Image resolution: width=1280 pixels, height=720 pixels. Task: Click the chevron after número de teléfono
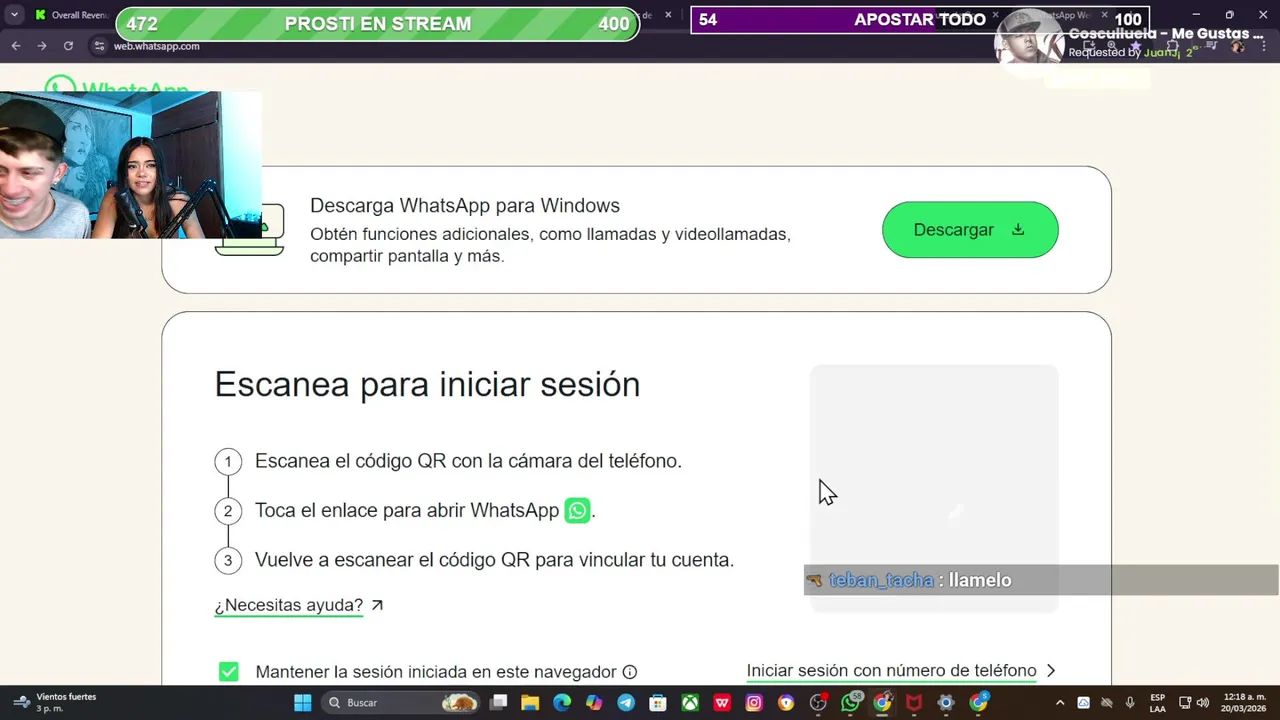click(1050, 671)
